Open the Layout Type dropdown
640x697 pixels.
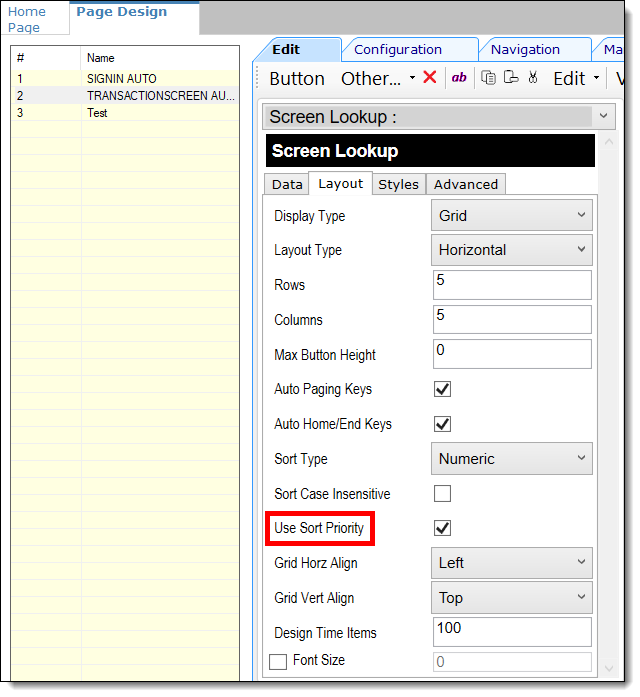pyautogui.click(x=512, y=250)
